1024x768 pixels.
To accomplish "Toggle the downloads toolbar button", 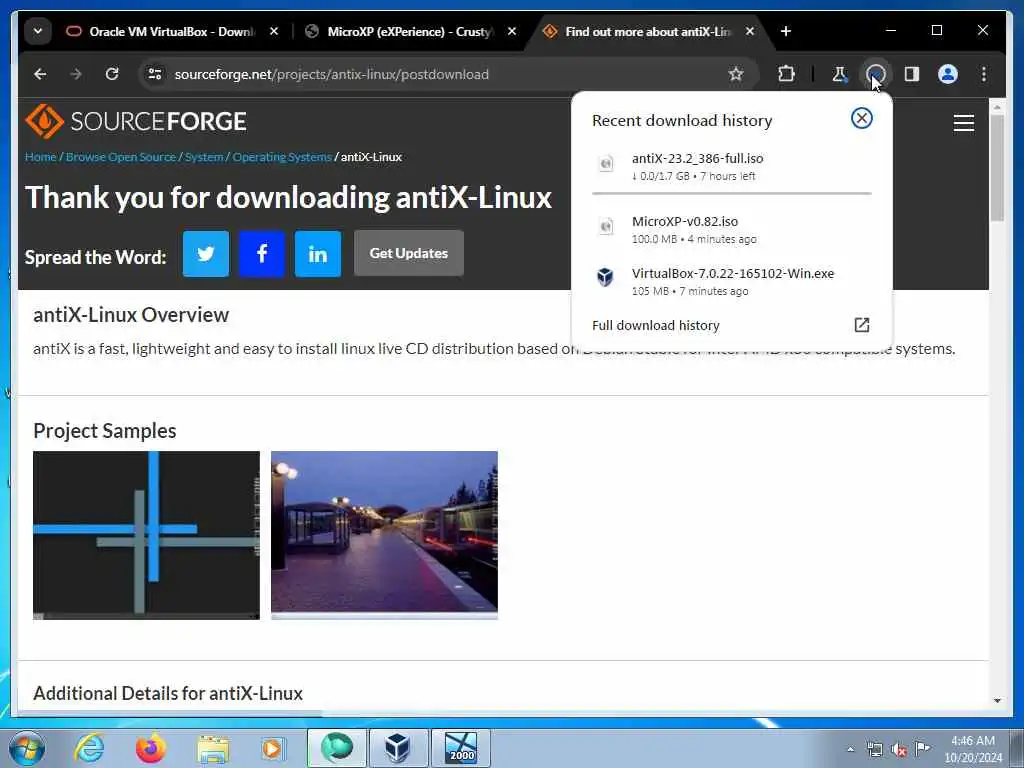I will [x=876, y=74].
